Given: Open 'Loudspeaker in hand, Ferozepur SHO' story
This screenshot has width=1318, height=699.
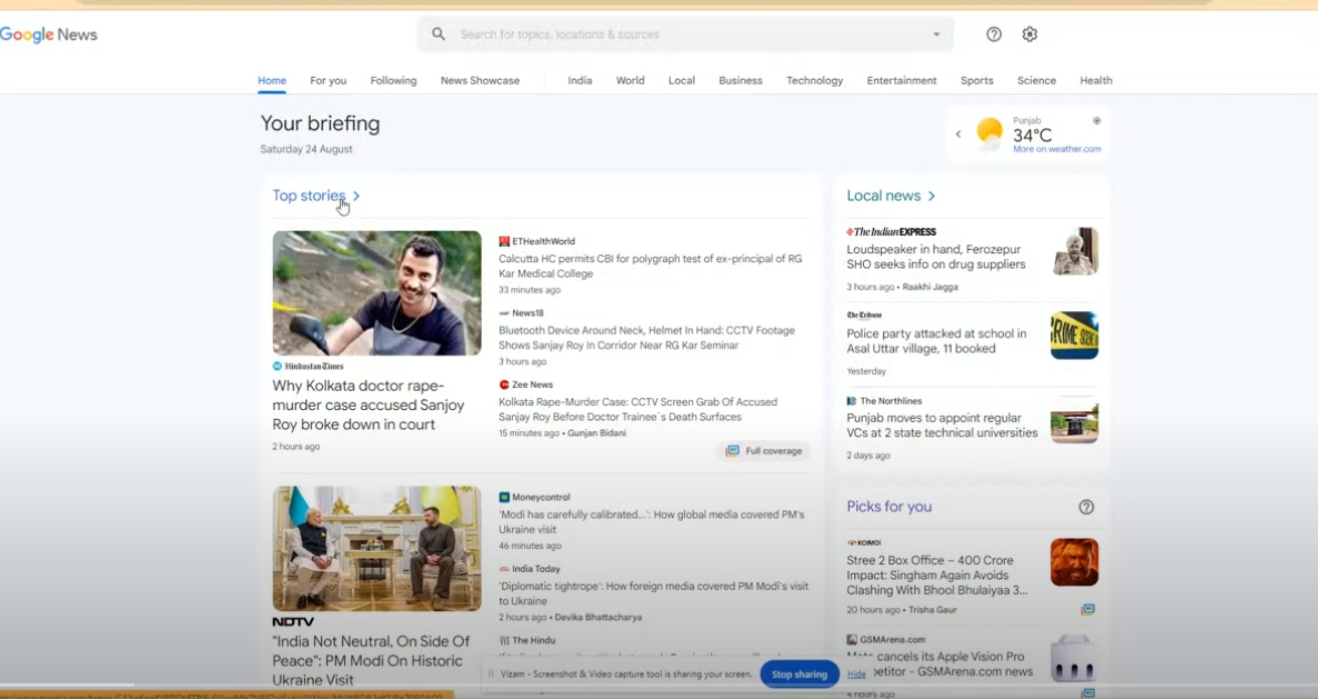Looking at the screenshot, I should [x=936, y=257].
